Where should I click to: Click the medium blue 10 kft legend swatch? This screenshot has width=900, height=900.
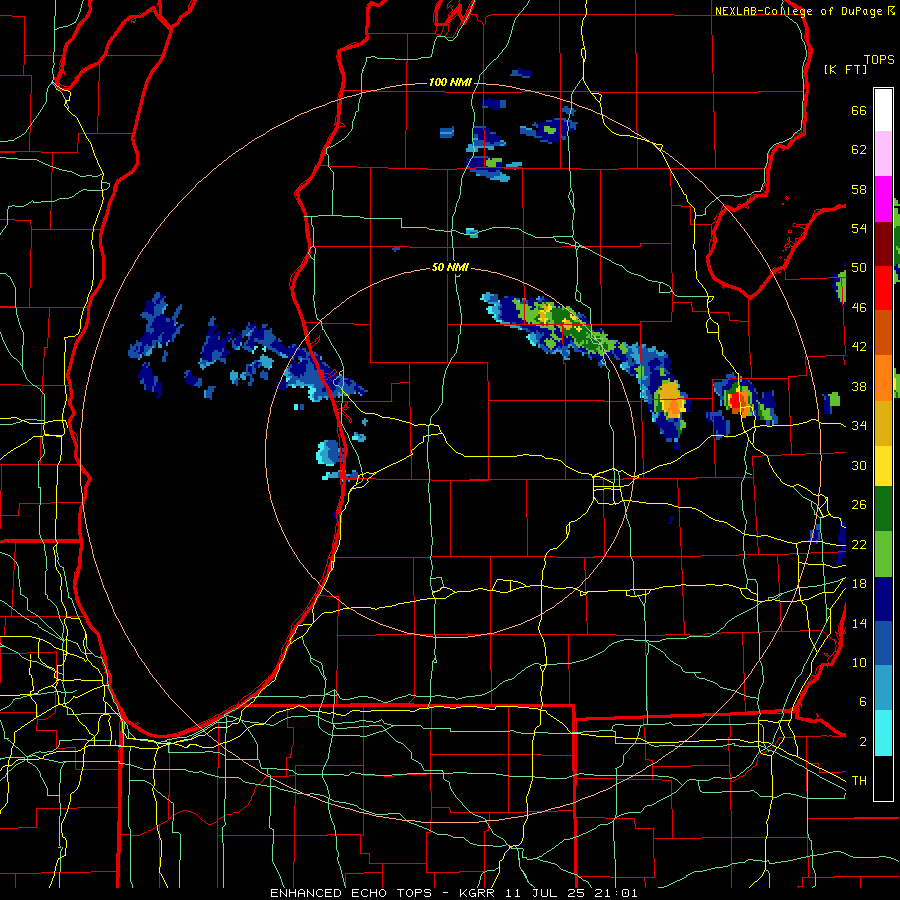click(x=883, y=642)
